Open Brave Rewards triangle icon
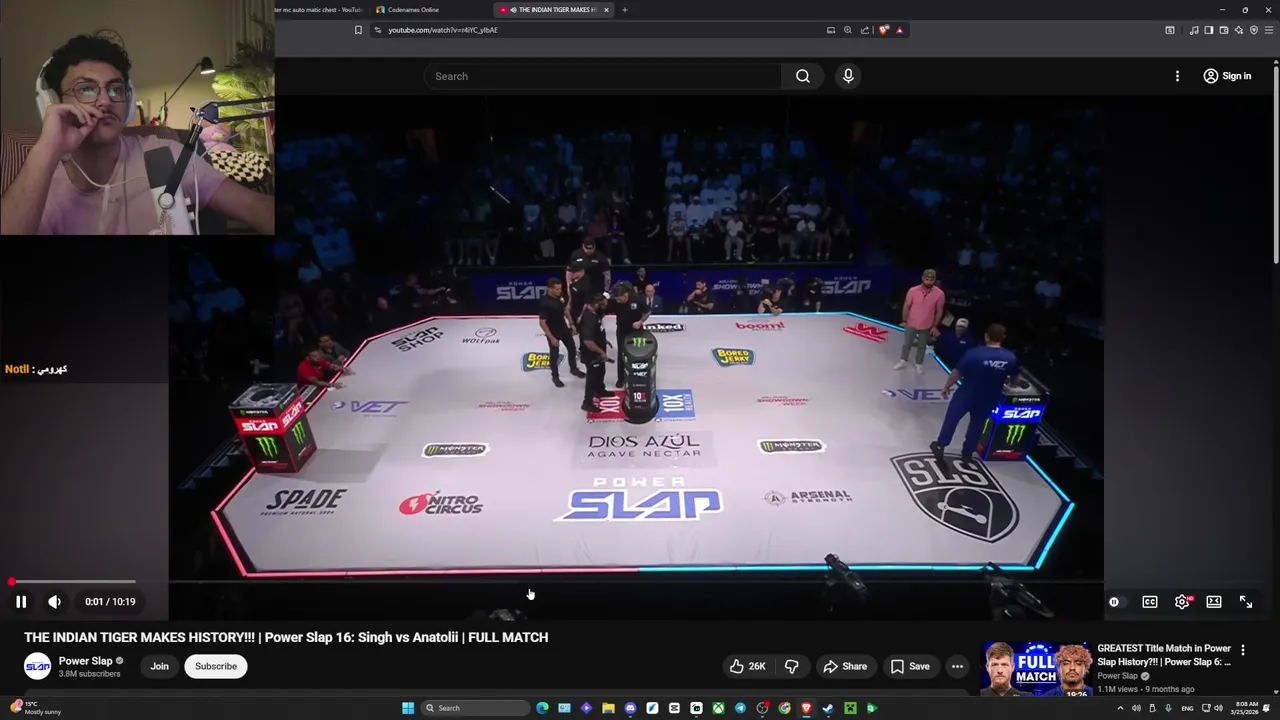 pyautogui.click(x=899, y=30)
